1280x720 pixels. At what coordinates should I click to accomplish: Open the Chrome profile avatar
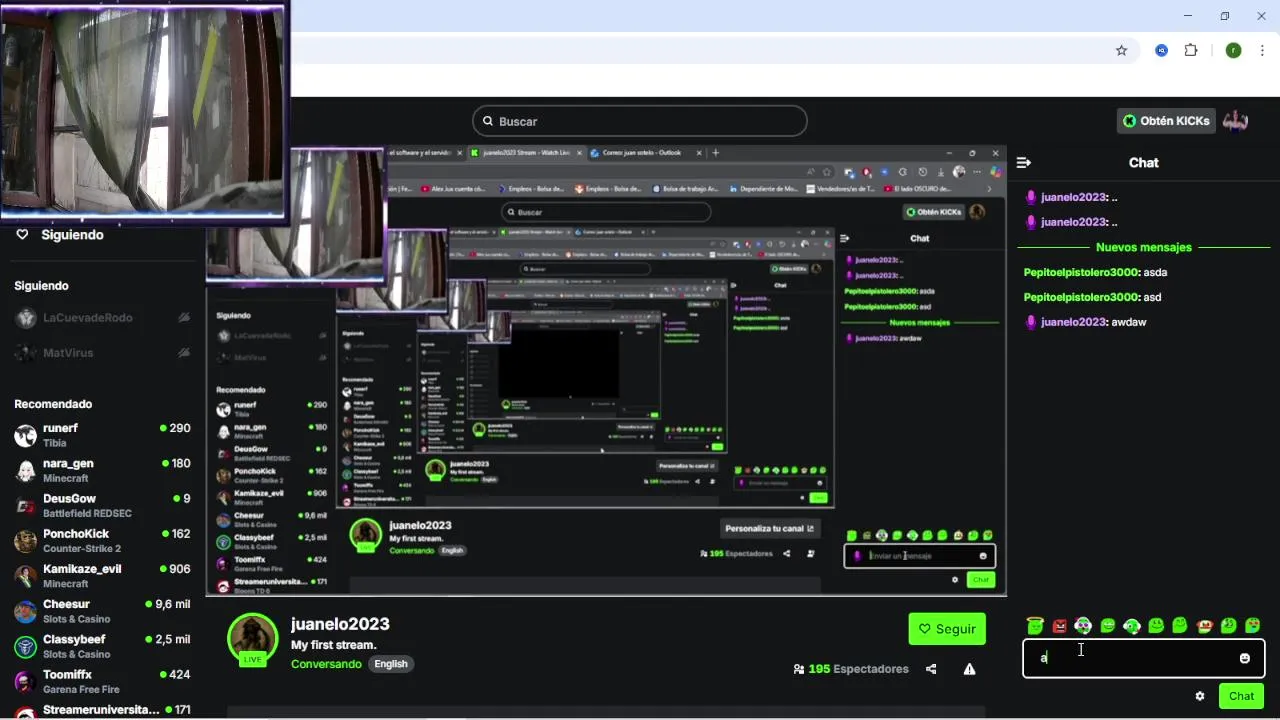(x=1233, y=50)
